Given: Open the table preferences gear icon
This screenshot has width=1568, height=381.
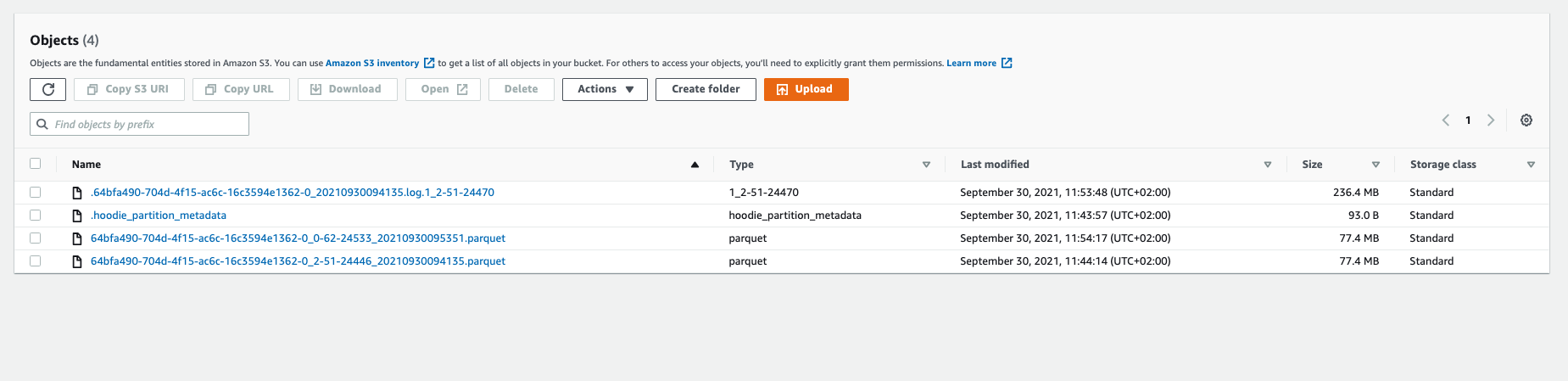Looking at the screenshot, I should [1526, 120].
